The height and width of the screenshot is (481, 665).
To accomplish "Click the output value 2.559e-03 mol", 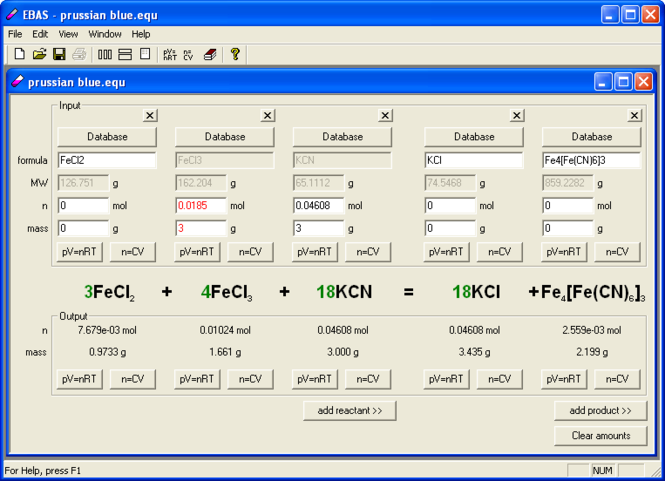I will (x=592, y=330).
